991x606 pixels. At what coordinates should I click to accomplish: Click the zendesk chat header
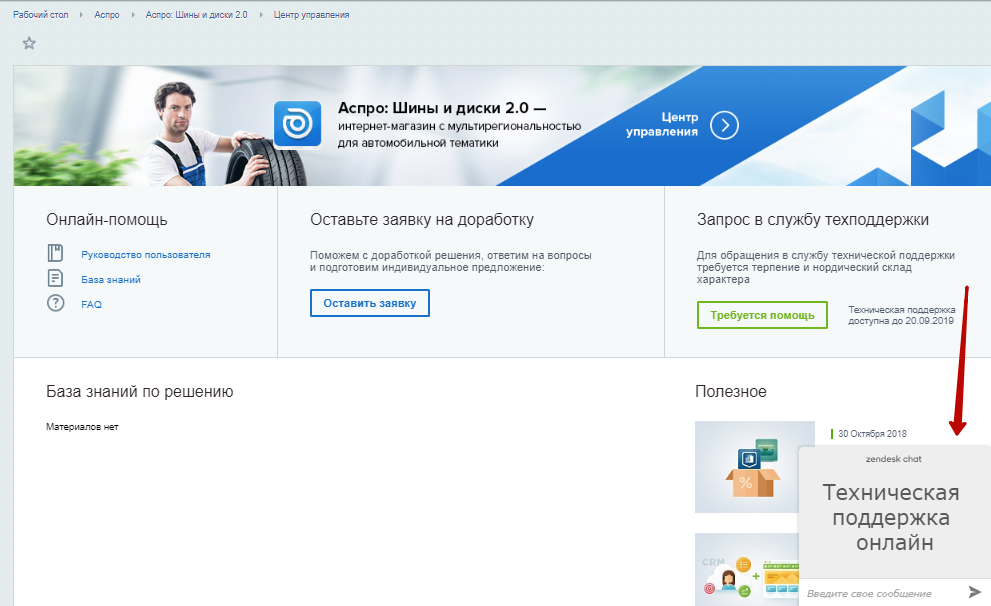pyautogui.click(x=894, y=459)
